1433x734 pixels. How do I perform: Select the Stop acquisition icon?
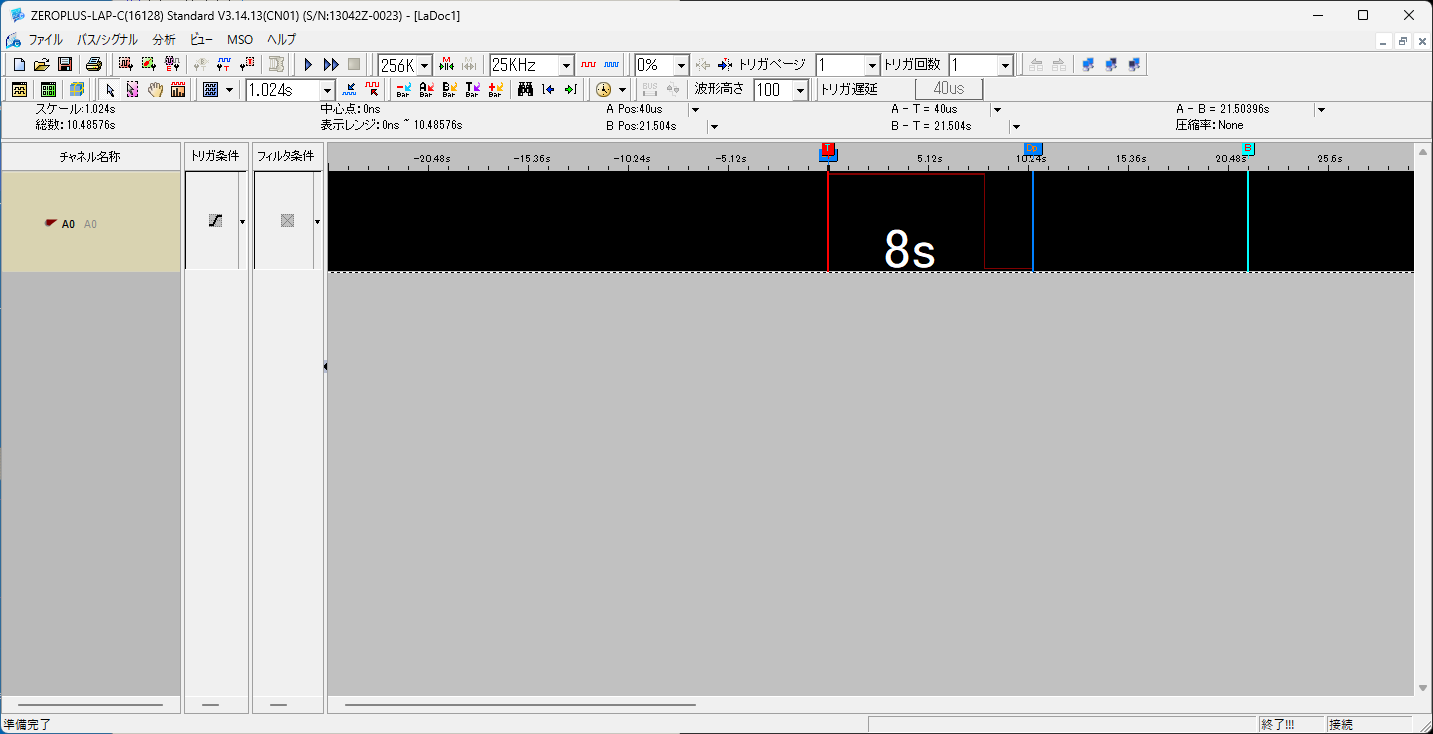353,64
